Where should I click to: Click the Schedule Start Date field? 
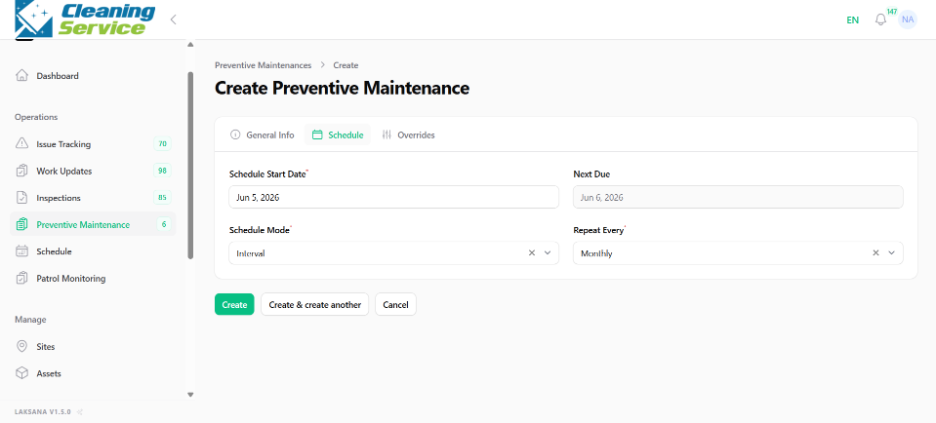click(x=394, y=197)
